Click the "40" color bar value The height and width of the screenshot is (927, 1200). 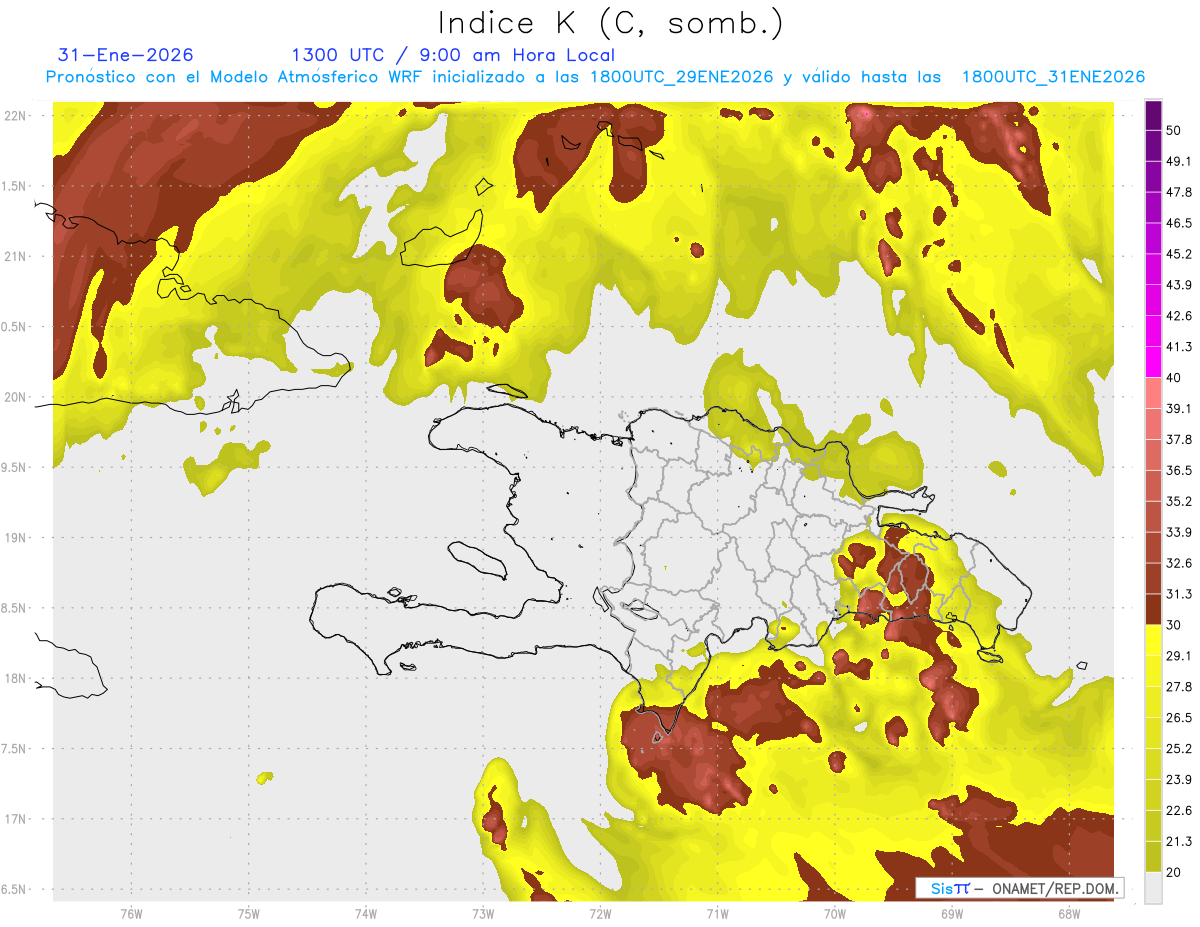tap(1173, 378)
